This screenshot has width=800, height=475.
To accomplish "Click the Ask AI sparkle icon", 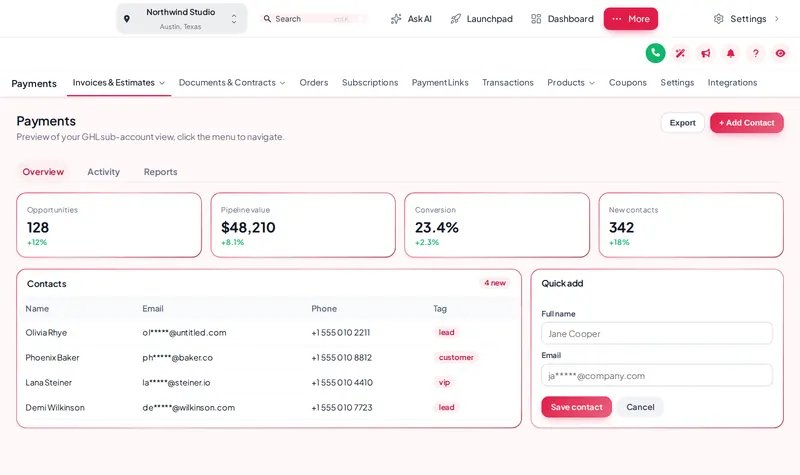I will (396, 19).
